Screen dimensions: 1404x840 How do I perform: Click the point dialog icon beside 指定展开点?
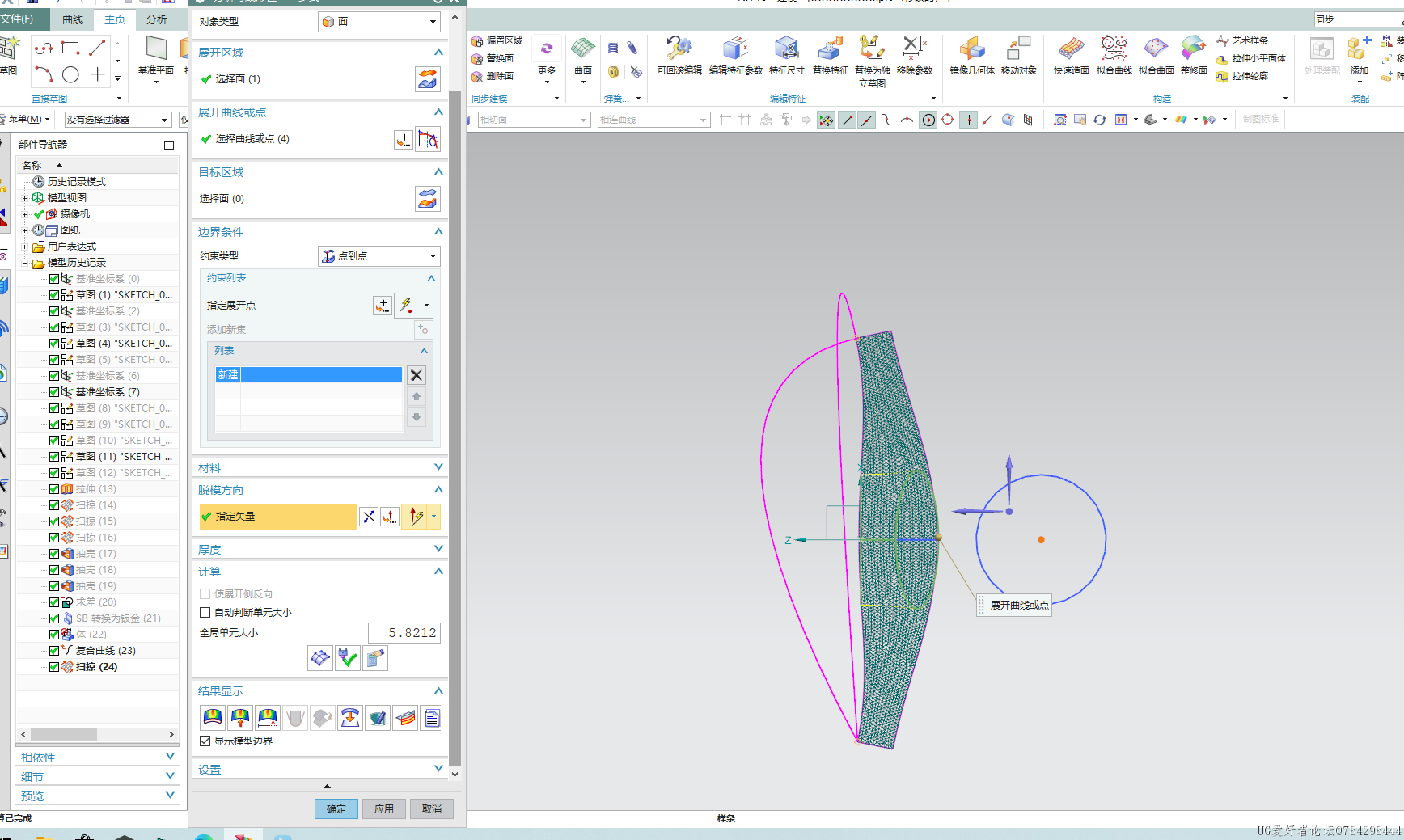point(382,306)
